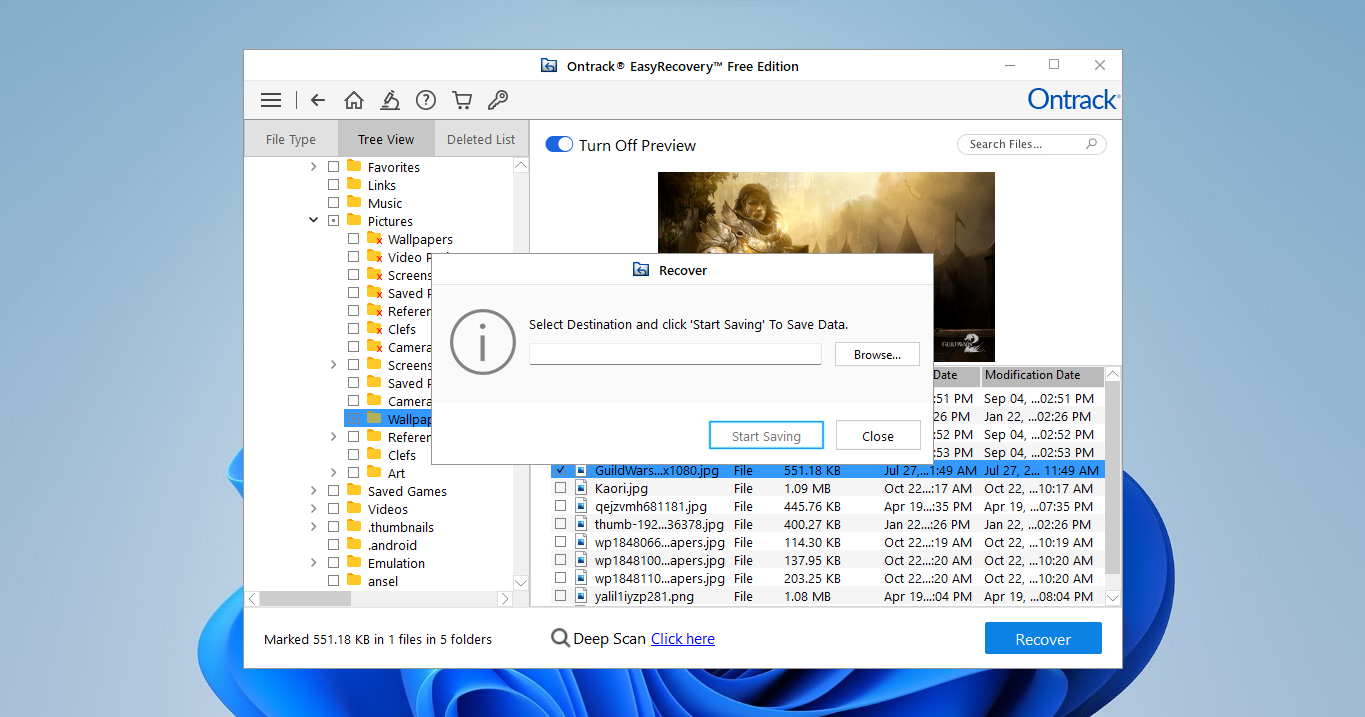1365x717 pixels.
Task: Open the Deep Scan 'Click here' link
Action: [x=683, y=639]
